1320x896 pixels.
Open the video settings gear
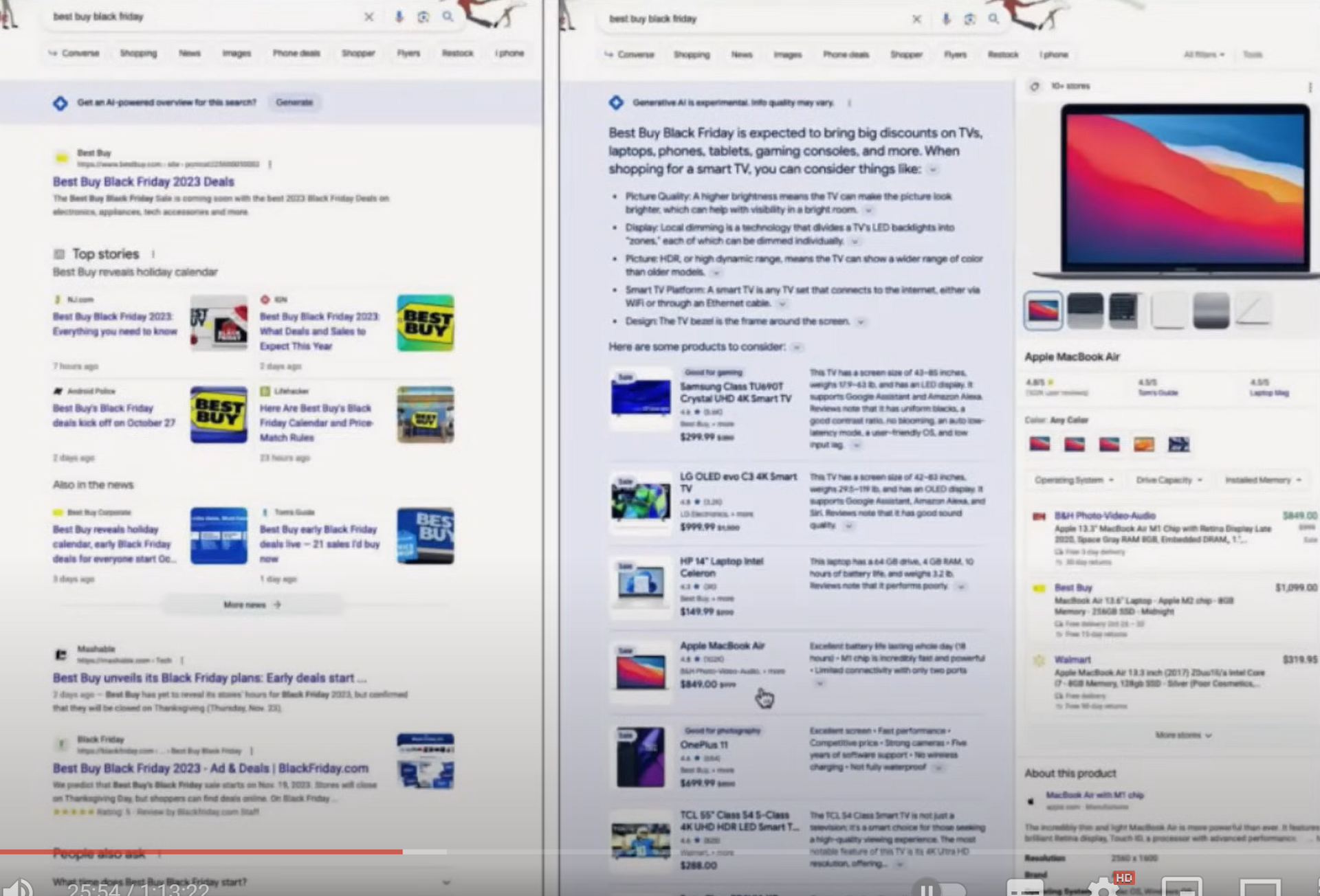coord(1103,886)
